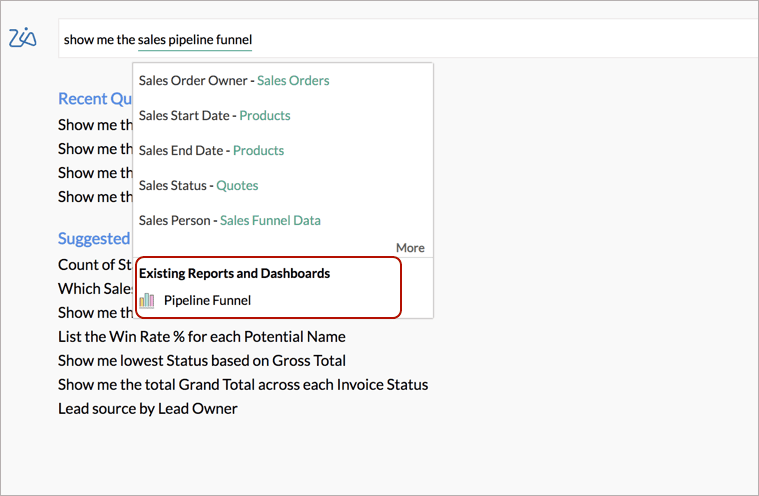Select the 'Count of St' suggested question
This screenshot has width=759, height=496.
[x=95, y=265]
